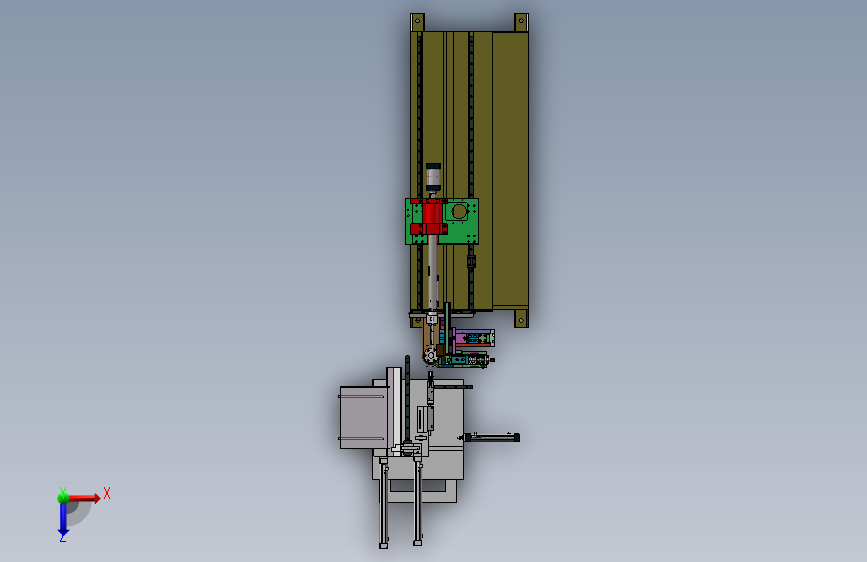
Task: Select the bottom-right mounting lug of the olive frame
Action: (521, 319)
